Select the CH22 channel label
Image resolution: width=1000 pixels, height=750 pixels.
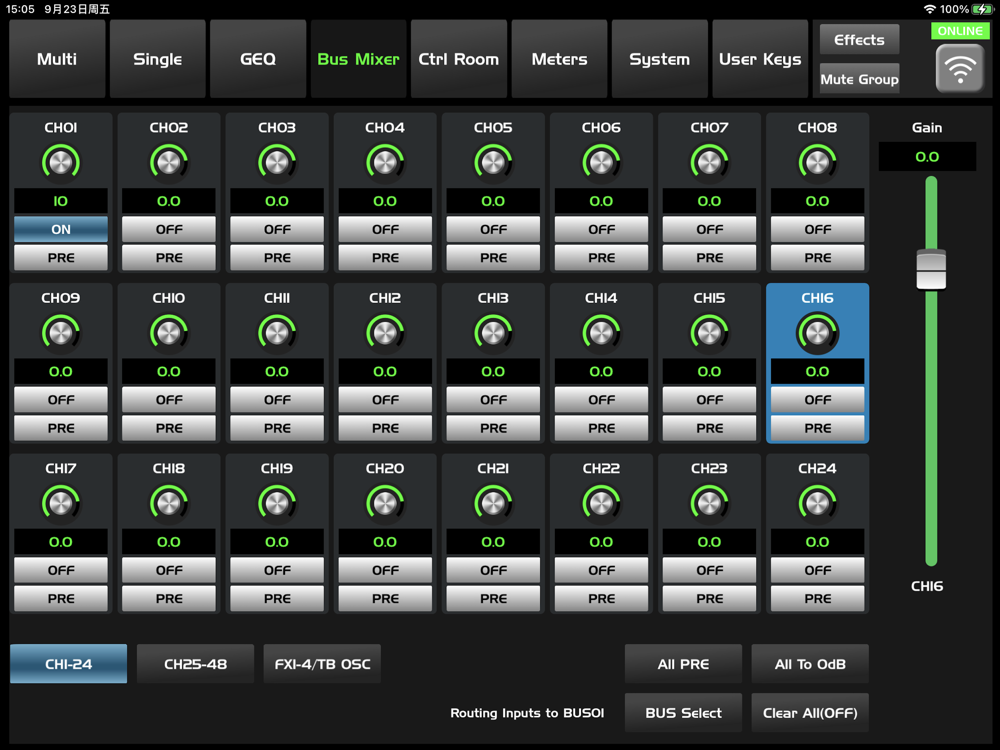click(x=601, y=468)
